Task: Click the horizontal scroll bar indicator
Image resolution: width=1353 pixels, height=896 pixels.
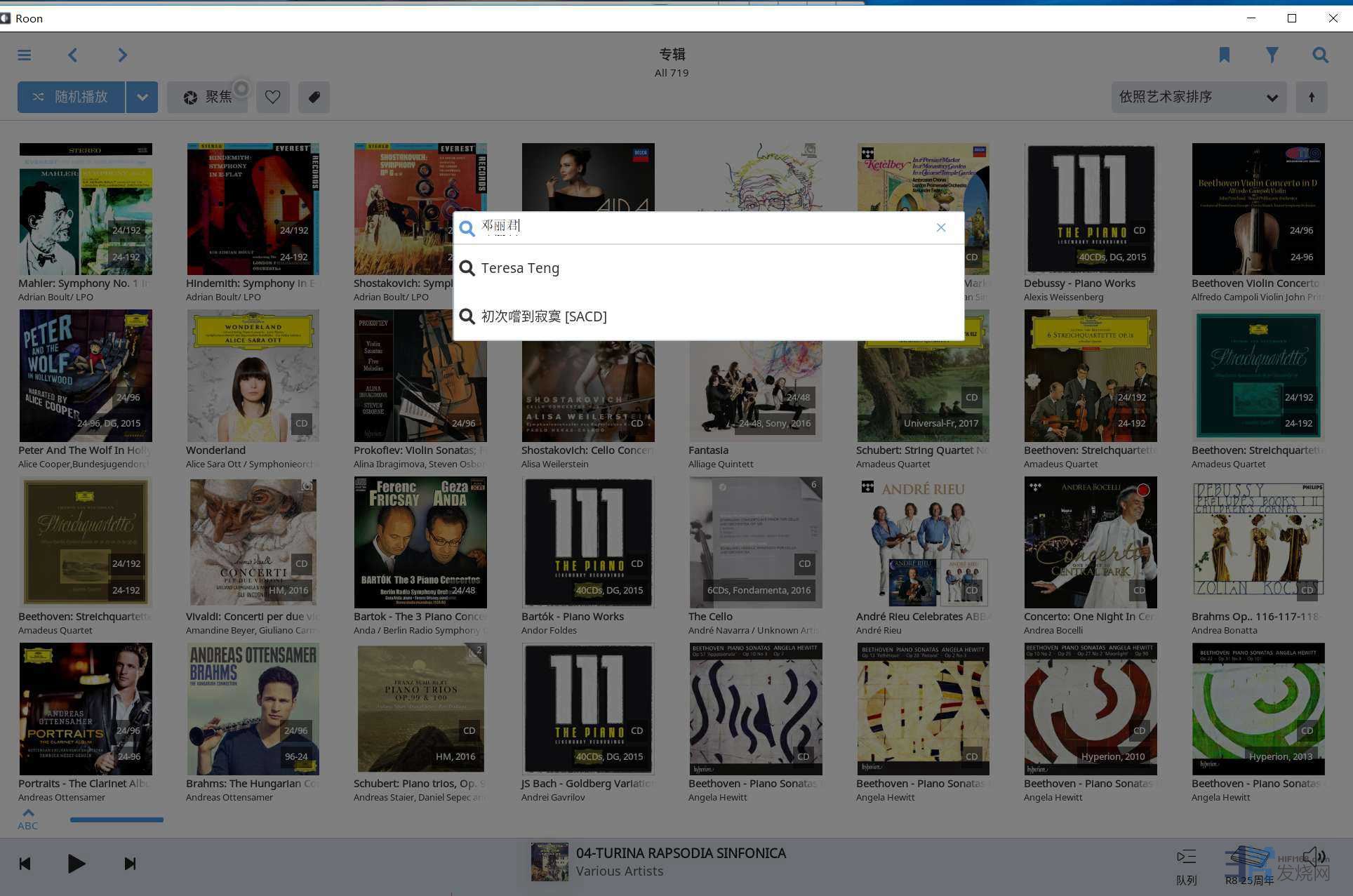Action: coord(116,820)
